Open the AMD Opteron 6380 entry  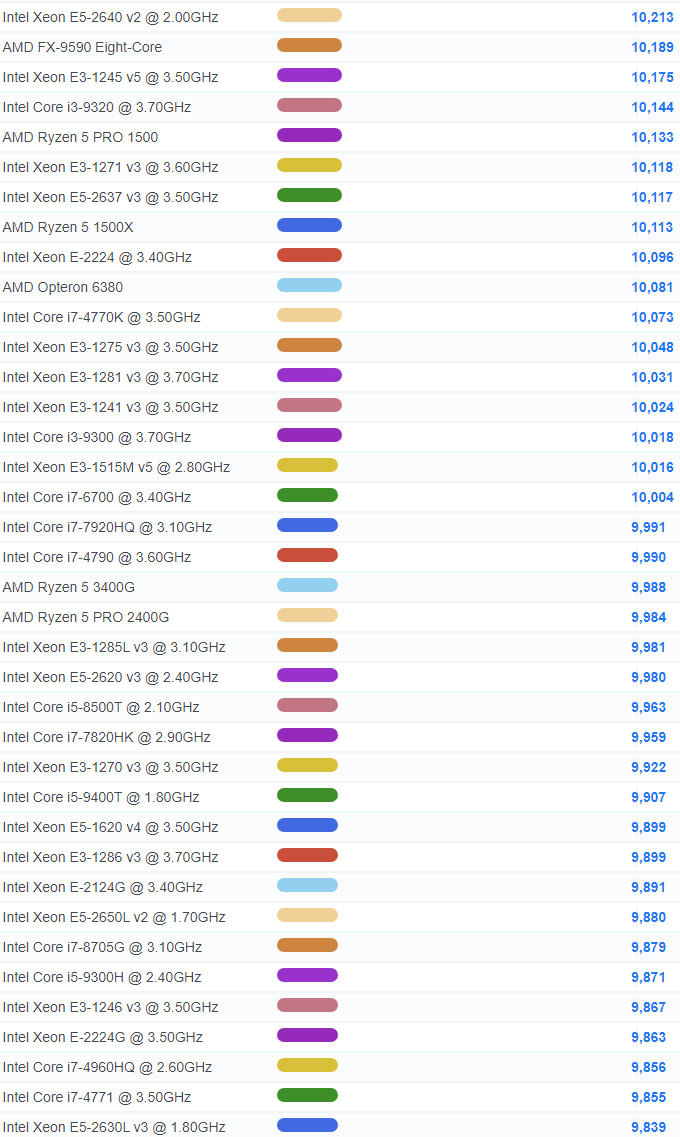[x=62, y=287]
